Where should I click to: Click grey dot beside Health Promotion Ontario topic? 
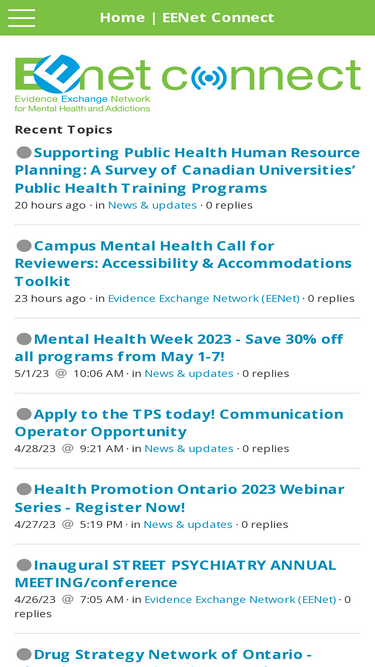point(24,489)
